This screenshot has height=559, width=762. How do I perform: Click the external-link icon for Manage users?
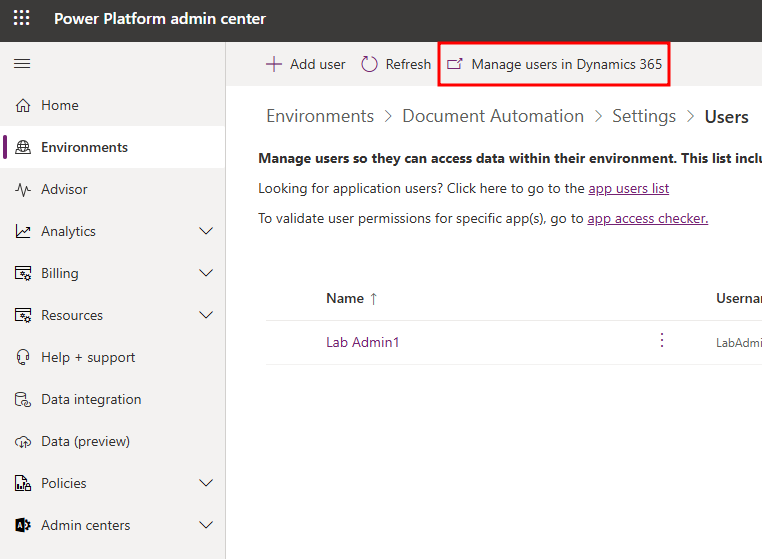[x=455, y=64]
